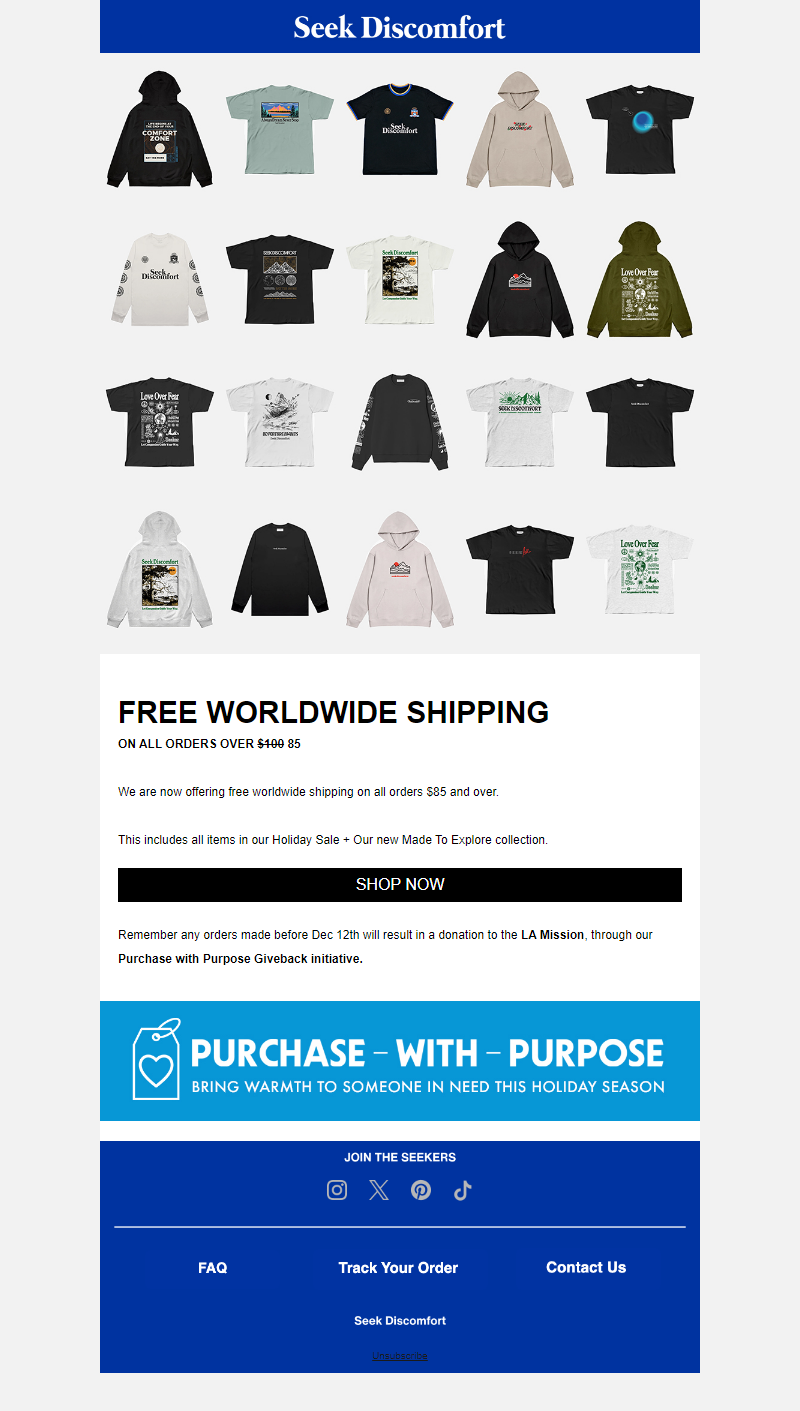Open the Pinterest social icon
800x1411 pixels.
(x=421, y=1190)
